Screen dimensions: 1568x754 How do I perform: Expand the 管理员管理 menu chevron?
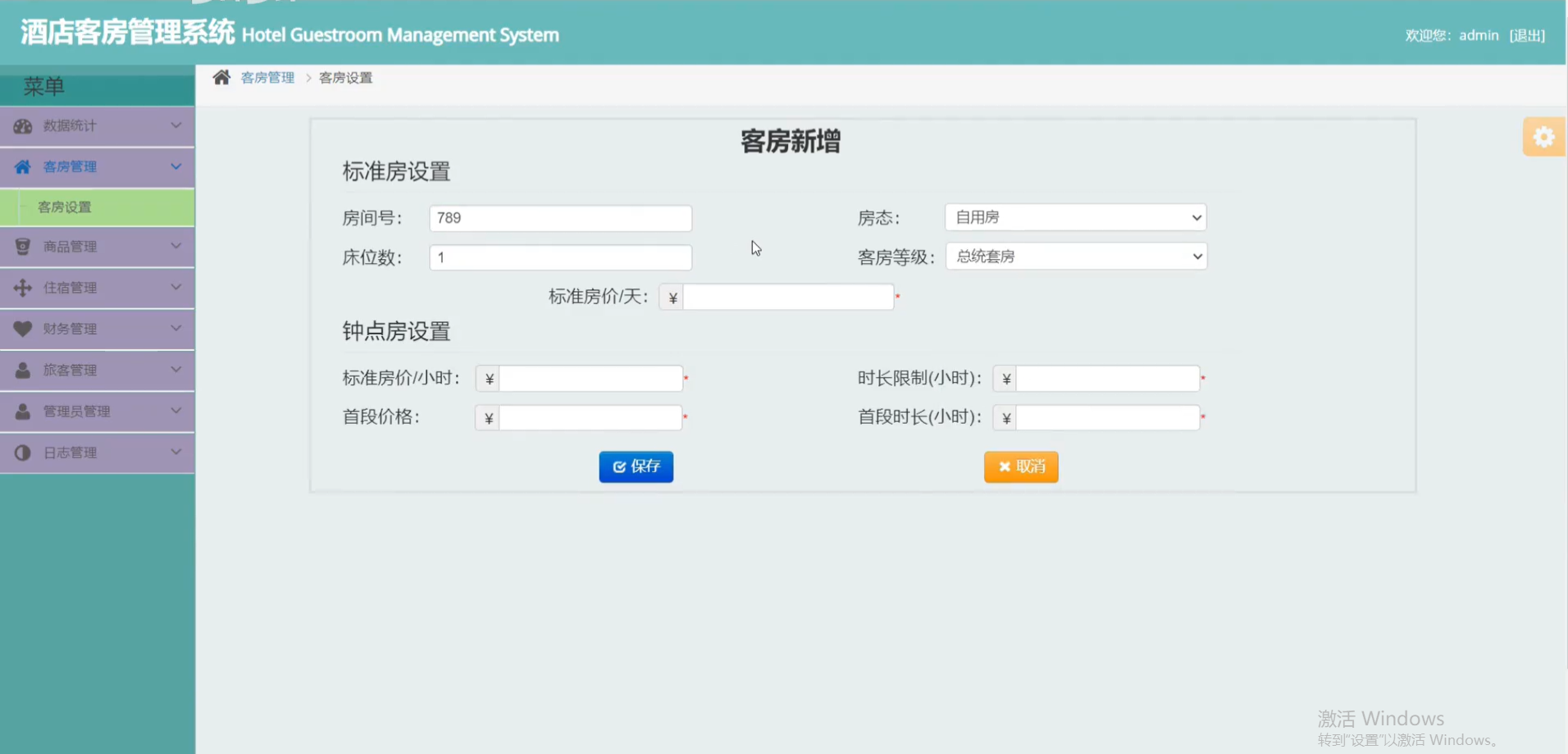175,411
